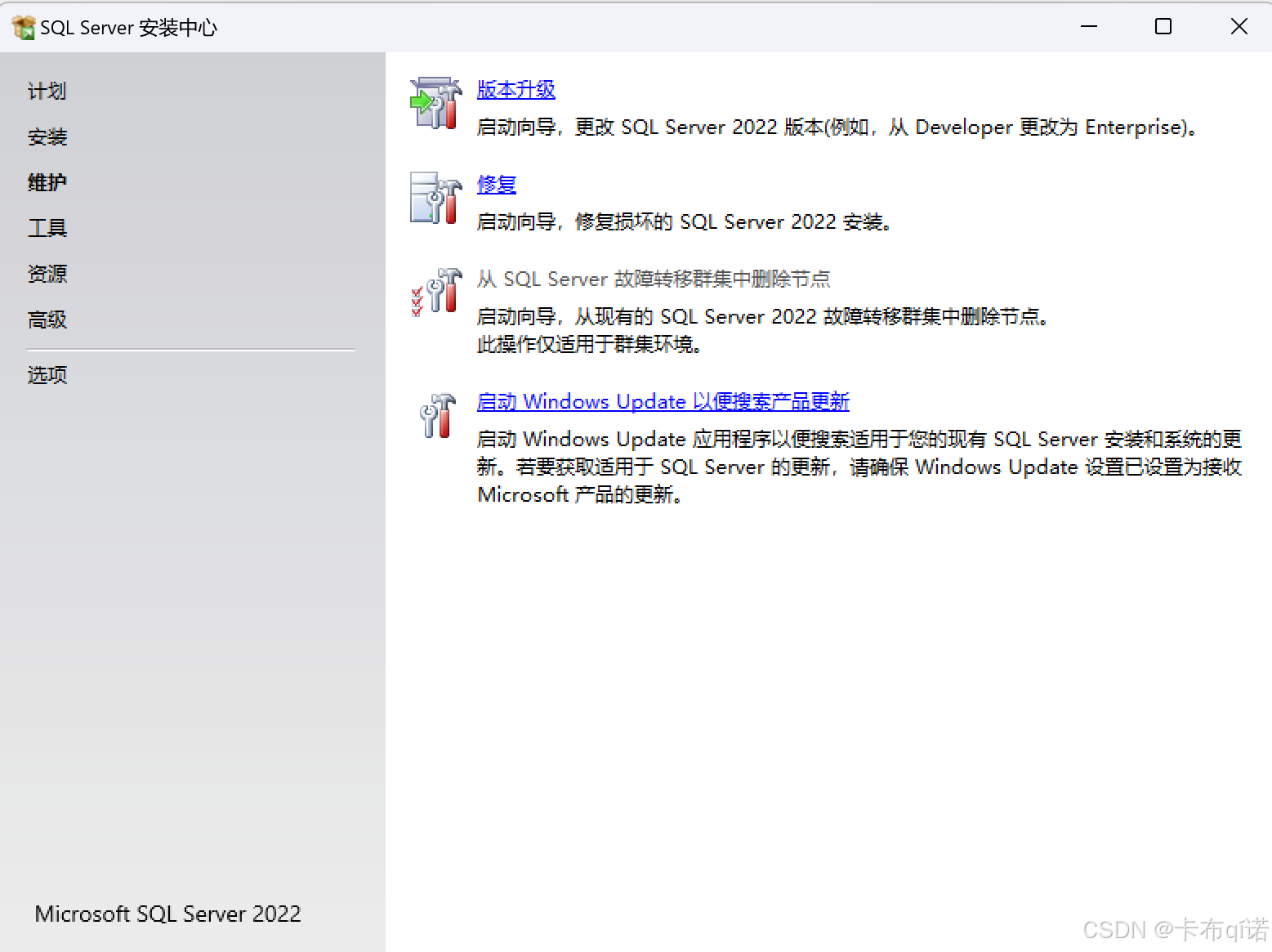The height and width of the screenshot is (952, 1272).
Task: Click the 修复 repair tools icon
Action: [x=435, y=199]
